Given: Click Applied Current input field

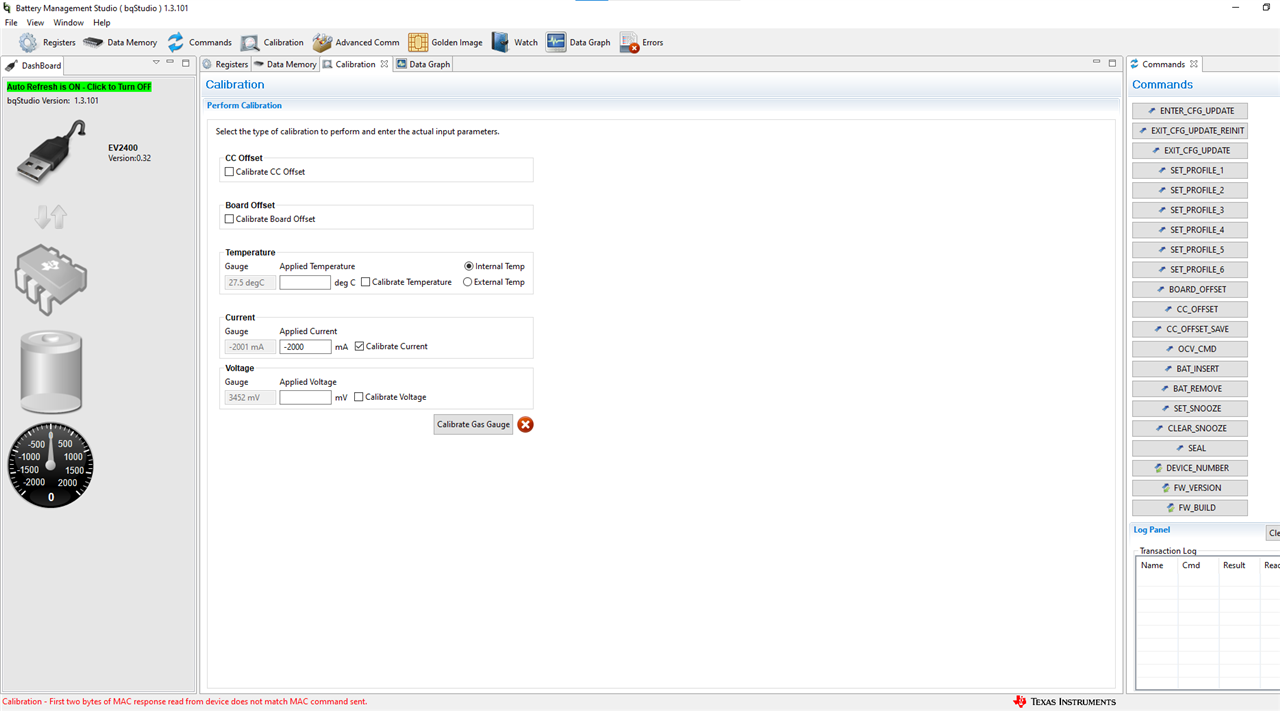Looking at the screenshot, I should 305,347.
